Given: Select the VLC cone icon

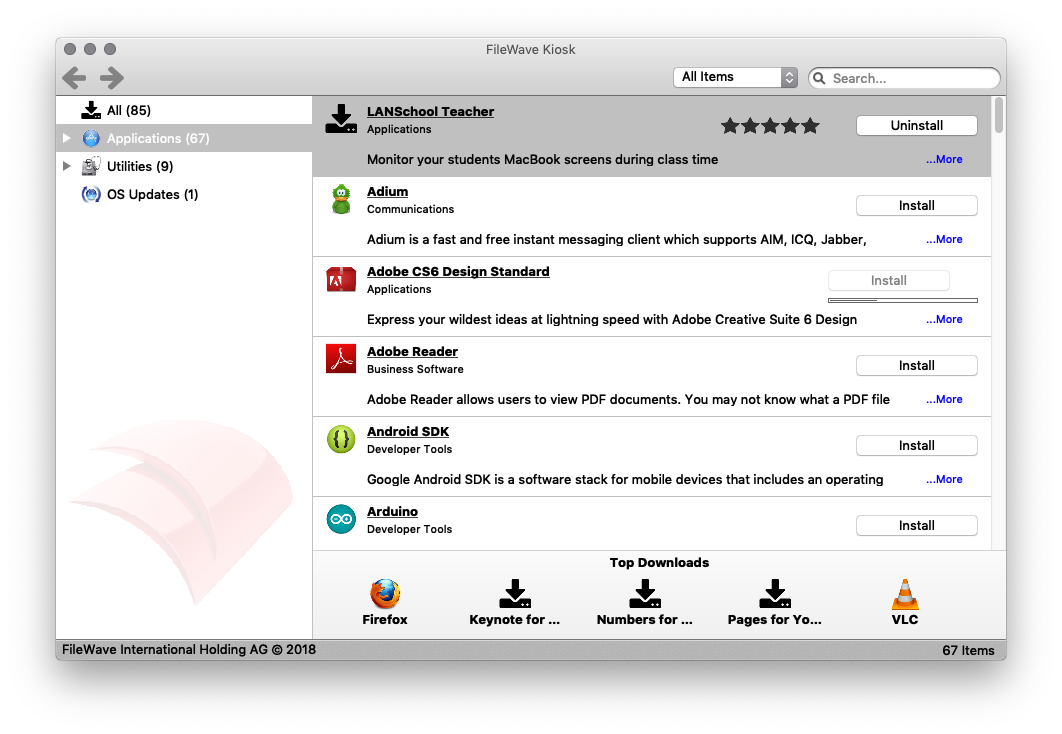Looking at the screenshot, I should click(905, 594).
